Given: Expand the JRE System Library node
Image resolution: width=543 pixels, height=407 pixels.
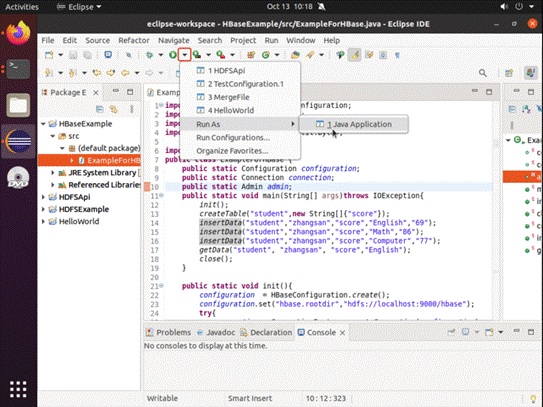Looking at the screenshot, I should (53, 172).
